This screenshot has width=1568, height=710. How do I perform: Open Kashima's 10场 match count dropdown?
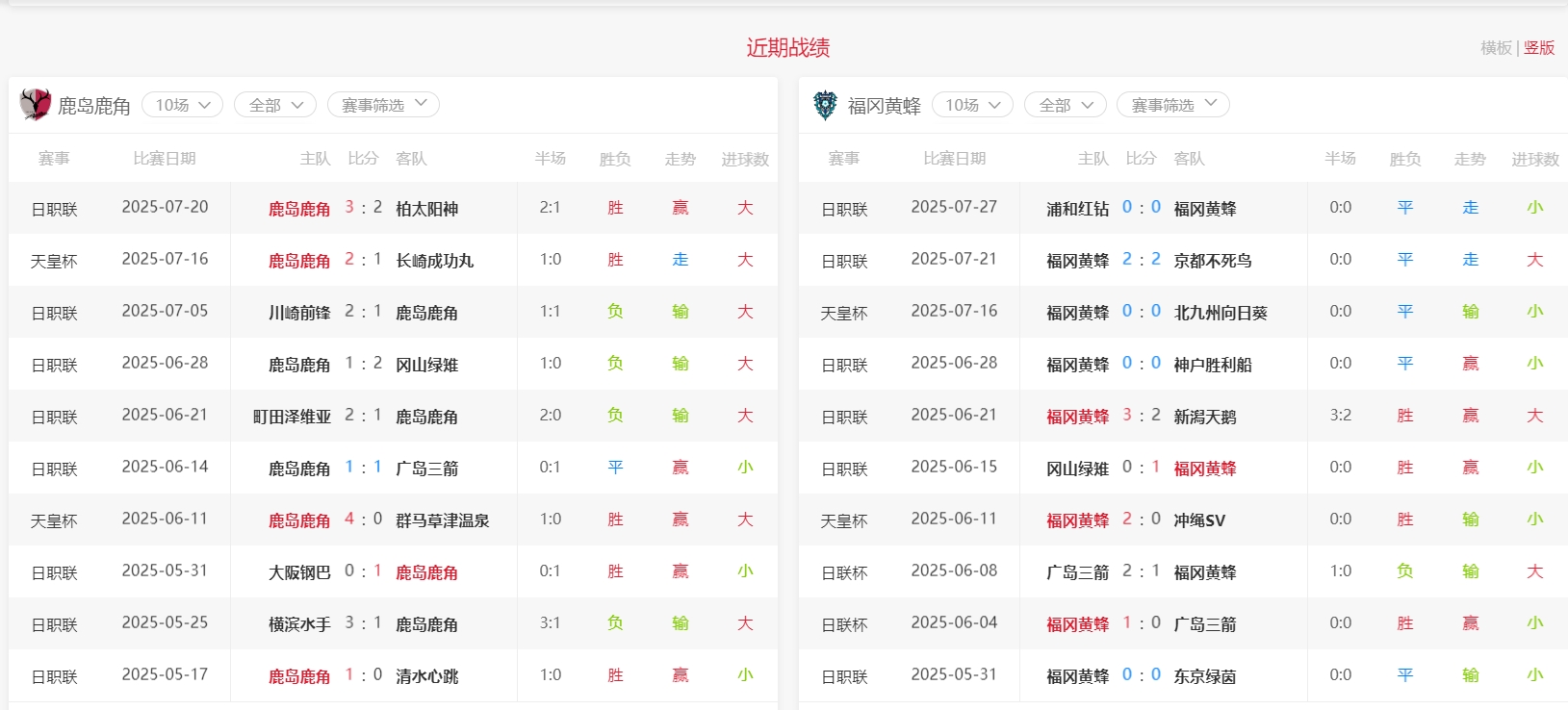pos(182,105)
